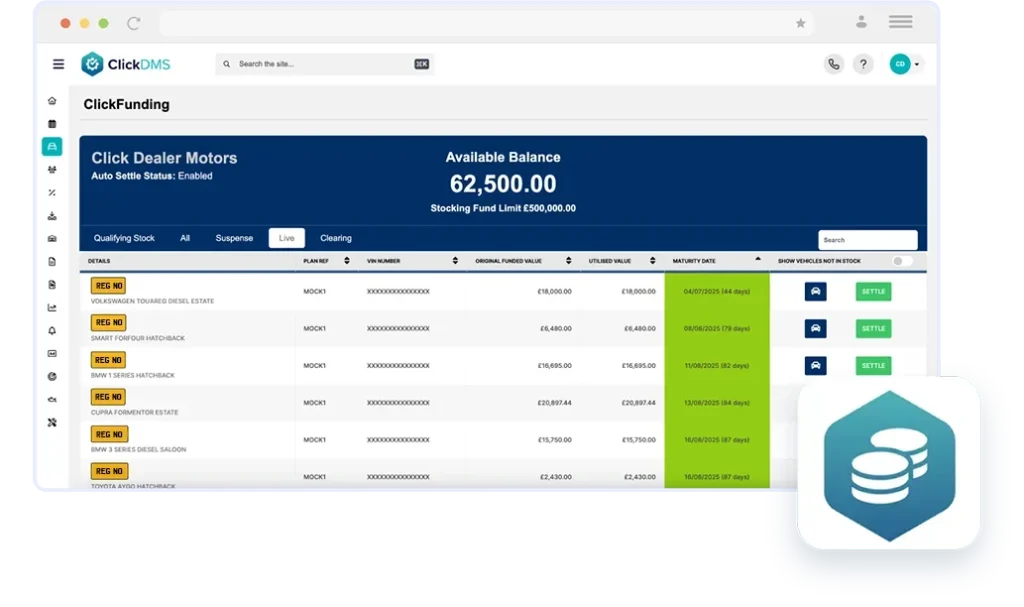Viewport: 1024px width, 607px height.
Task: Click REG NO plate for BMW 3 Series Saloon
Action: [x=108, y=435]
